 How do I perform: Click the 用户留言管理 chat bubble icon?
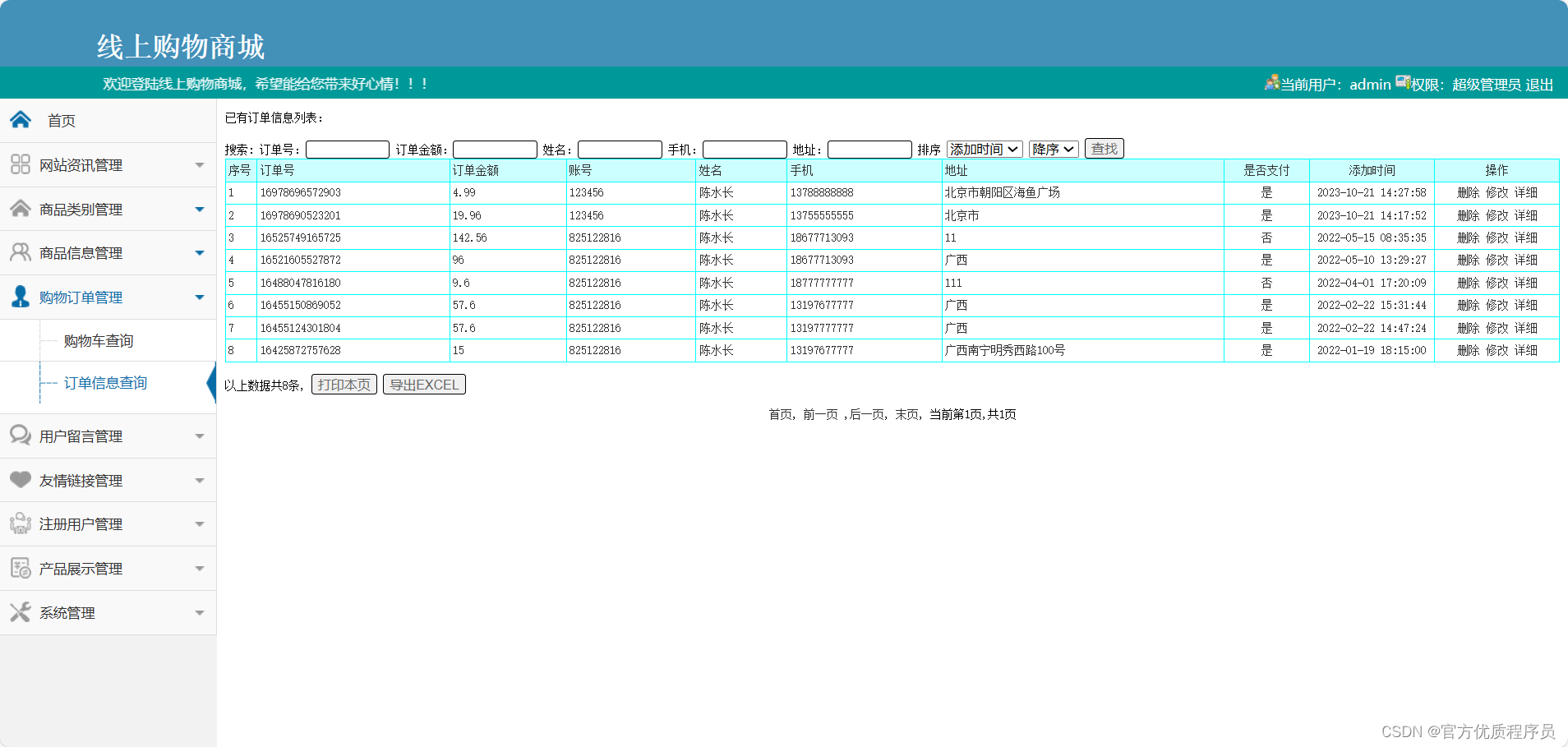[x=21, y=436]
